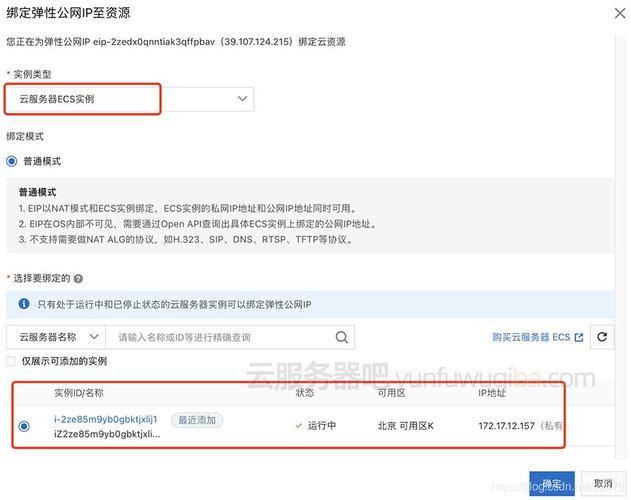
Task: Open the instance link i-2ze85m9yb0gbktjxlij1
Action: coord(105,419)
